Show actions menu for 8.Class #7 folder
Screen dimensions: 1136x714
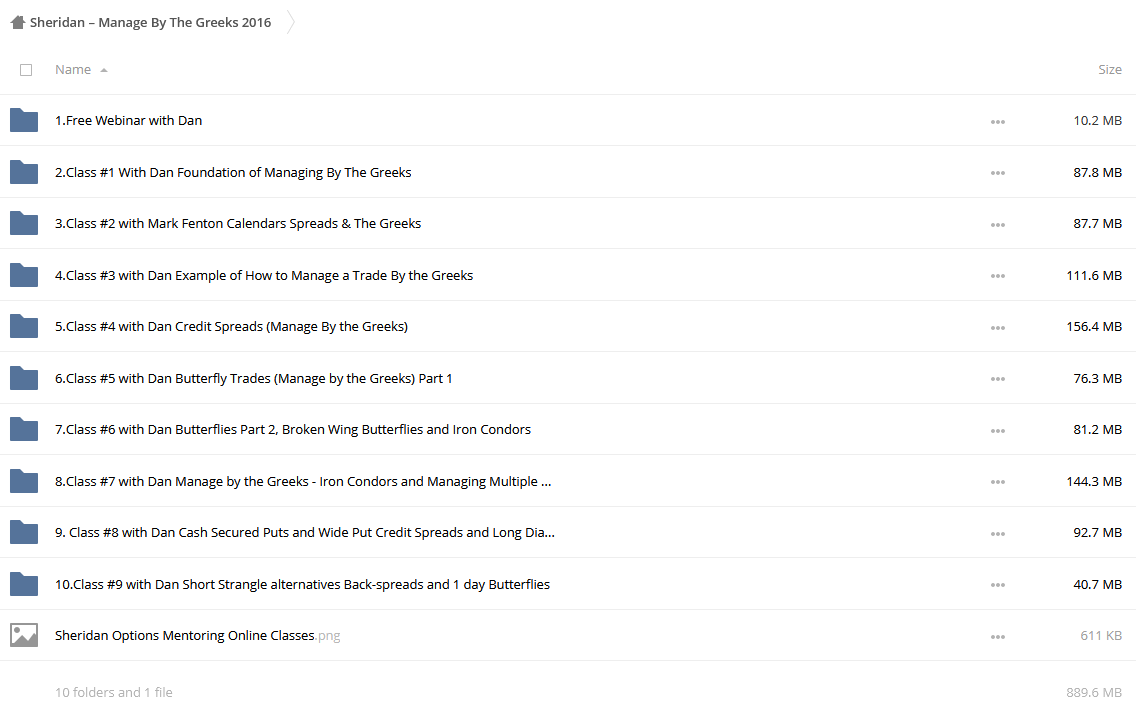(x=998, y=482)
